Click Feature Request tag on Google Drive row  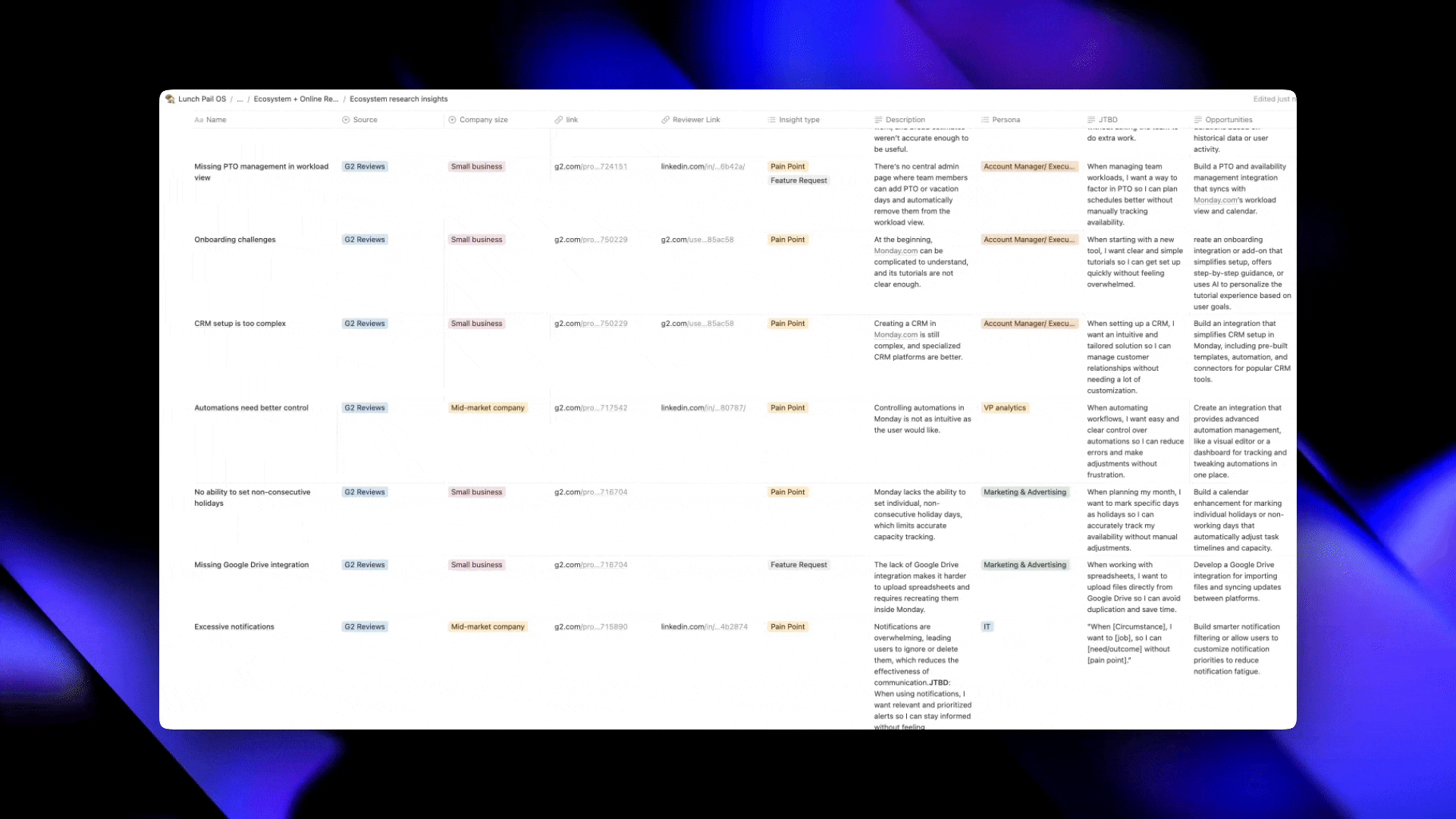click(x=799, y=565)
